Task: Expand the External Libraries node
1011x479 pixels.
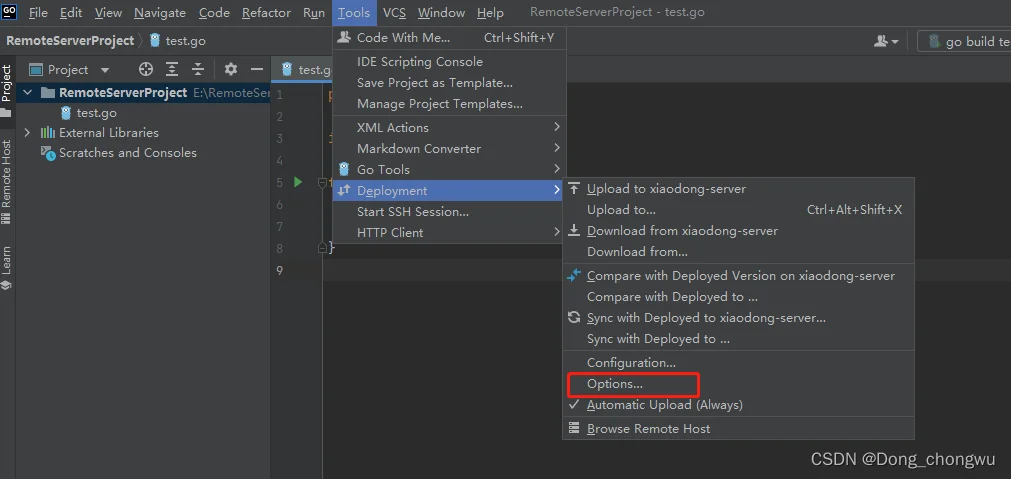Action: coord(27,132)
